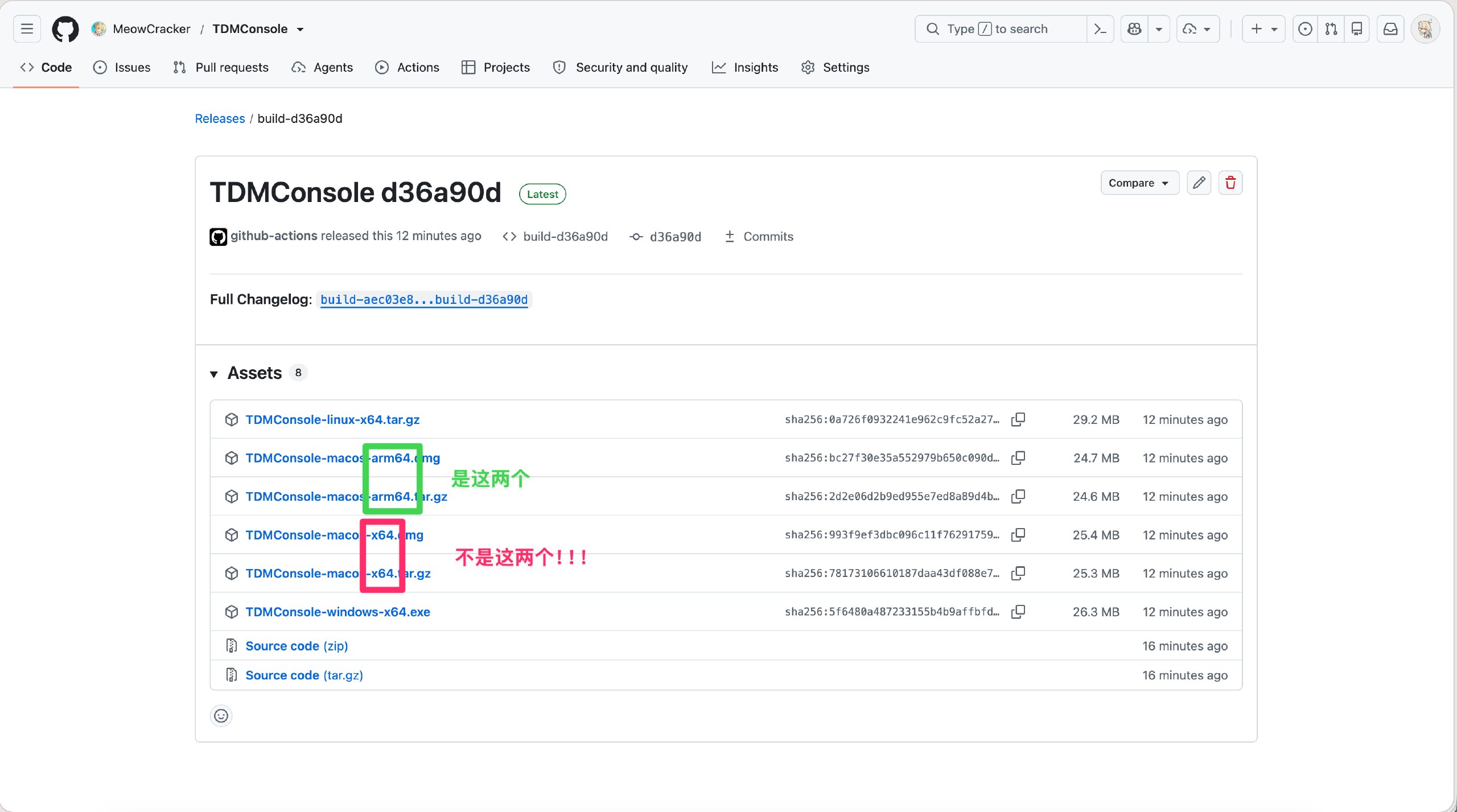Image resolution: width=1457 pixels, height=812 pixels.
Task: Download TDMConsole-macos-arm64.dmg
Action: [343, 458]
